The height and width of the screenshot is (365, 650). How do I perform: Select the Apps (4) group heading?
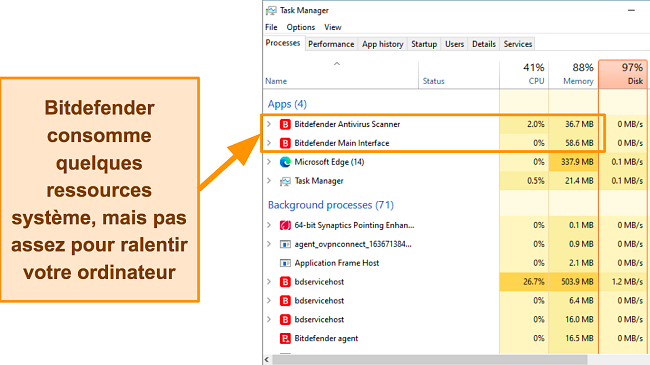(x=287, y=104)
